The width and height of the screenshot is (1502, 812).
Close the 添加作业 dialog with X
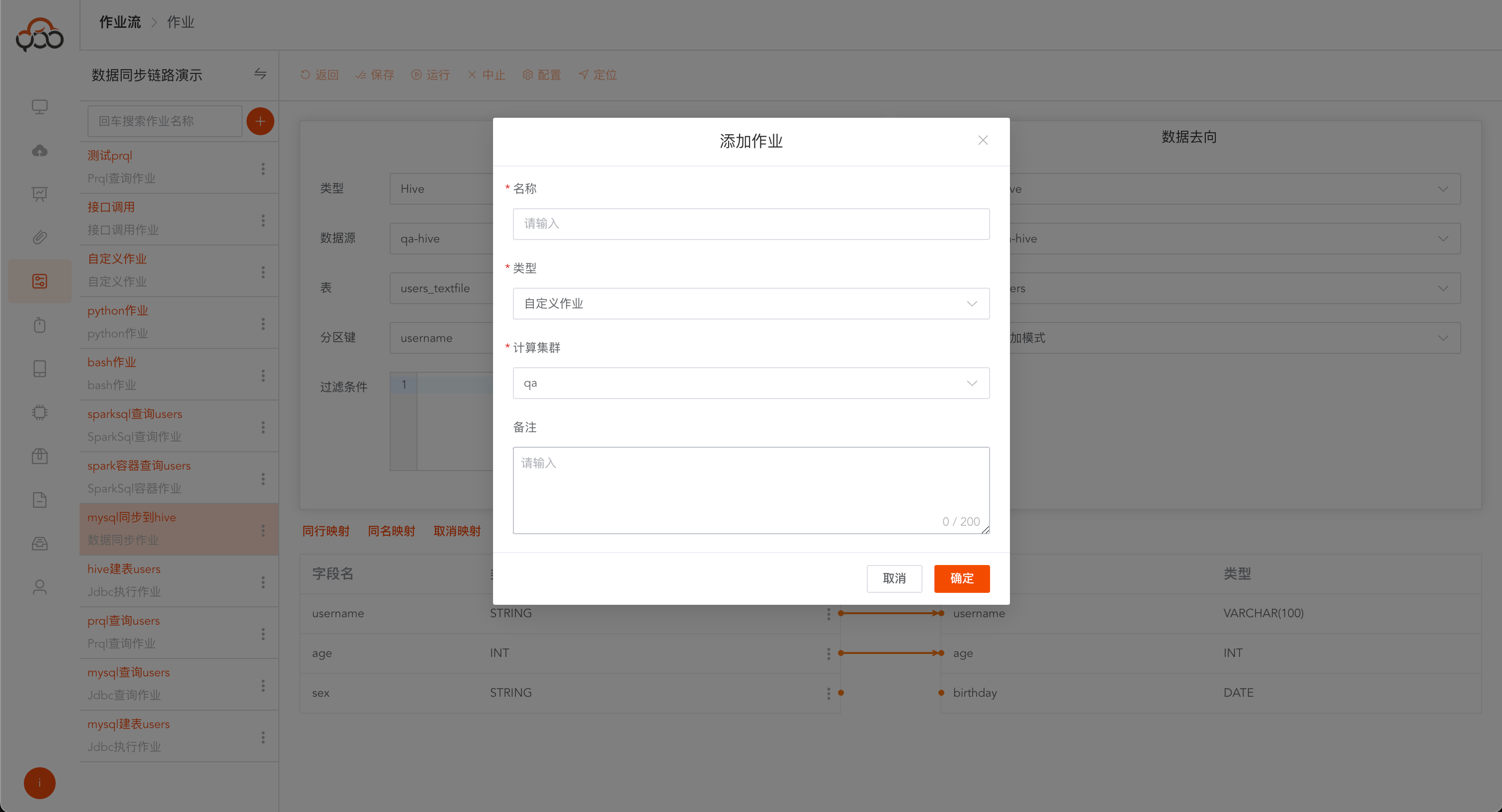point(983,141)
